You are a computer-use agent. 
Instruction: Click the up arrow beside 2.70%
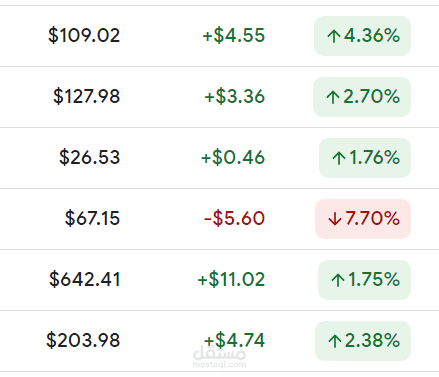333,97
